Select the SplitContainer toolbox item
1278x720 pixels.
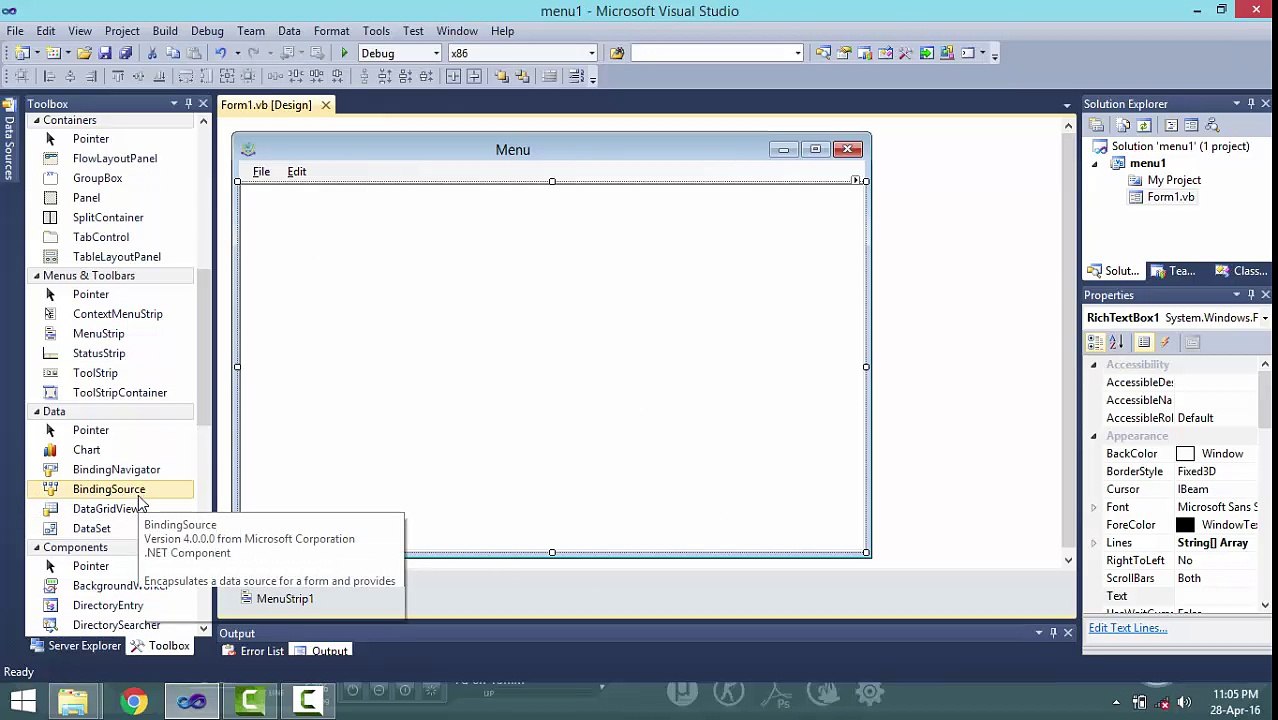(108, 217)
